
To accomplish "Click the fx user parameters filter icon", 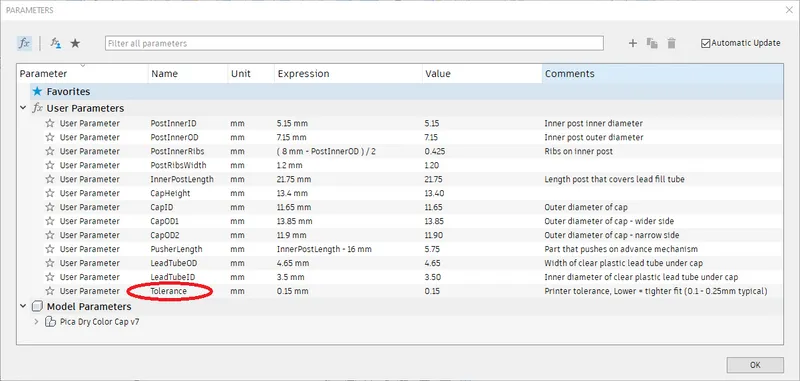I will pos(24,43).
